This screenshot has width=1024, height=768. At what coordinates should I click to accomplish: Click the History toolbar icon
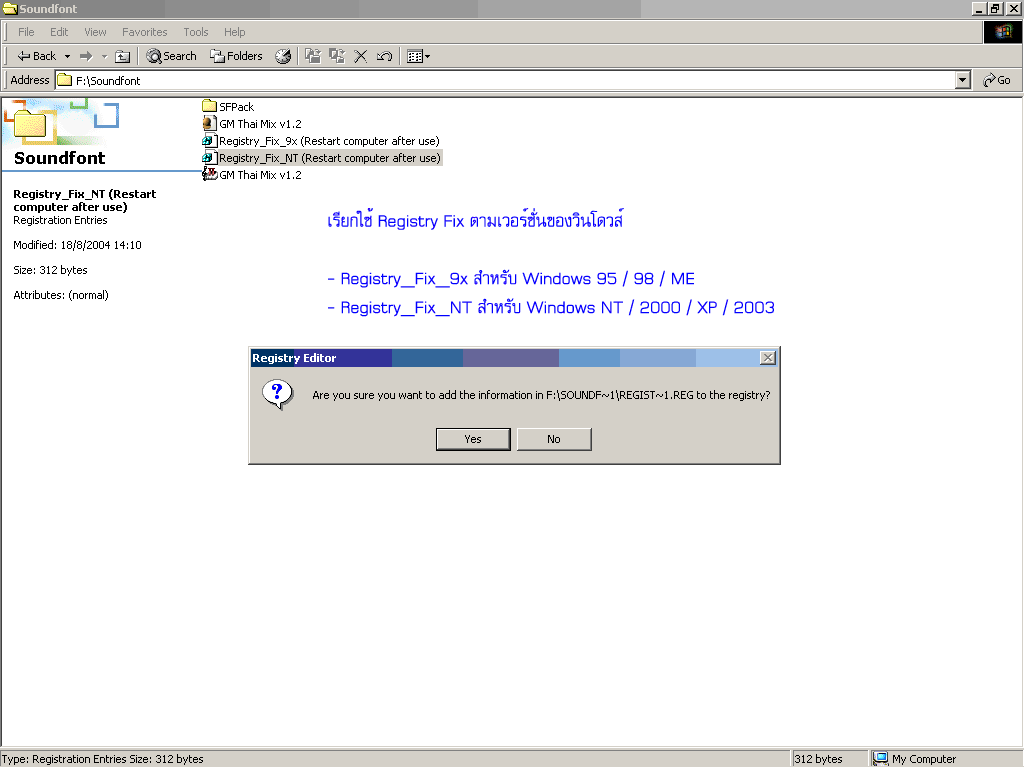coord(283,56)
